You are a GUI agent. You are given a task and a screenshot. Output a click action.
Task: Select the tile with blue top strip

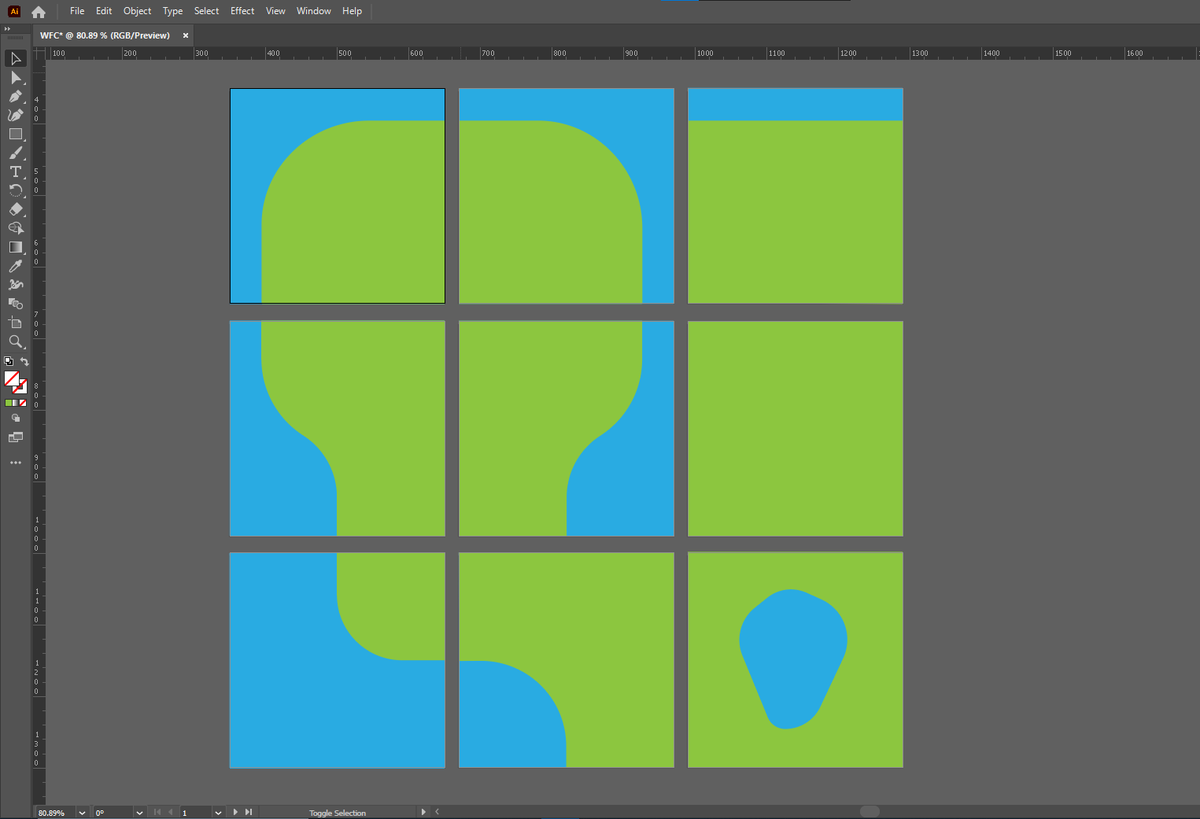[x=795, y=196]
